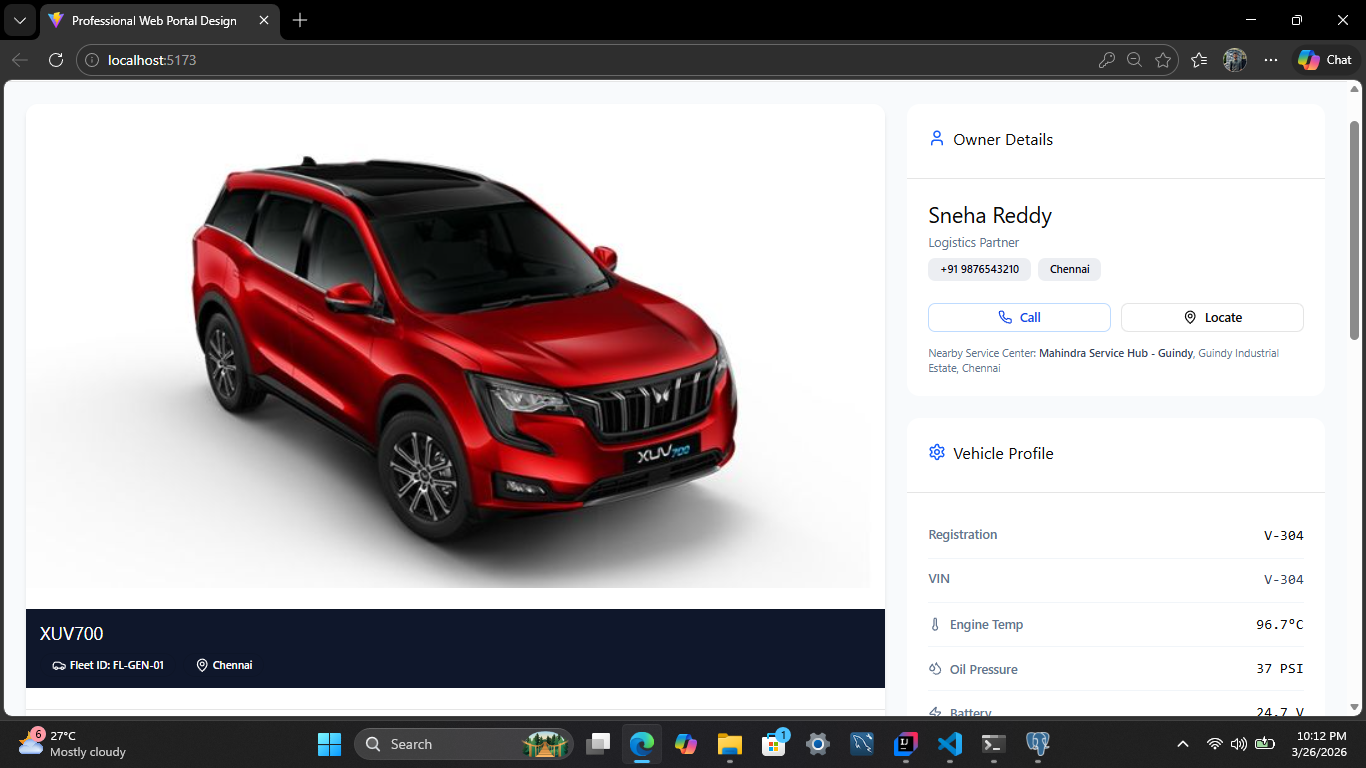Click the taskbar Search box
The width and height of the screenshot is (1366, 768).
click(x=463, y=744)
